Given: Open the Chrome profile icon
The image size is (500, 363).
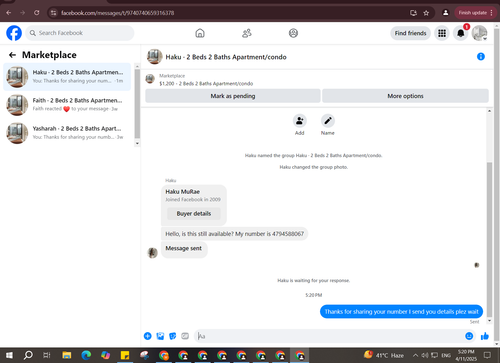Looking at the screenshot, I should tap(445, 13).
